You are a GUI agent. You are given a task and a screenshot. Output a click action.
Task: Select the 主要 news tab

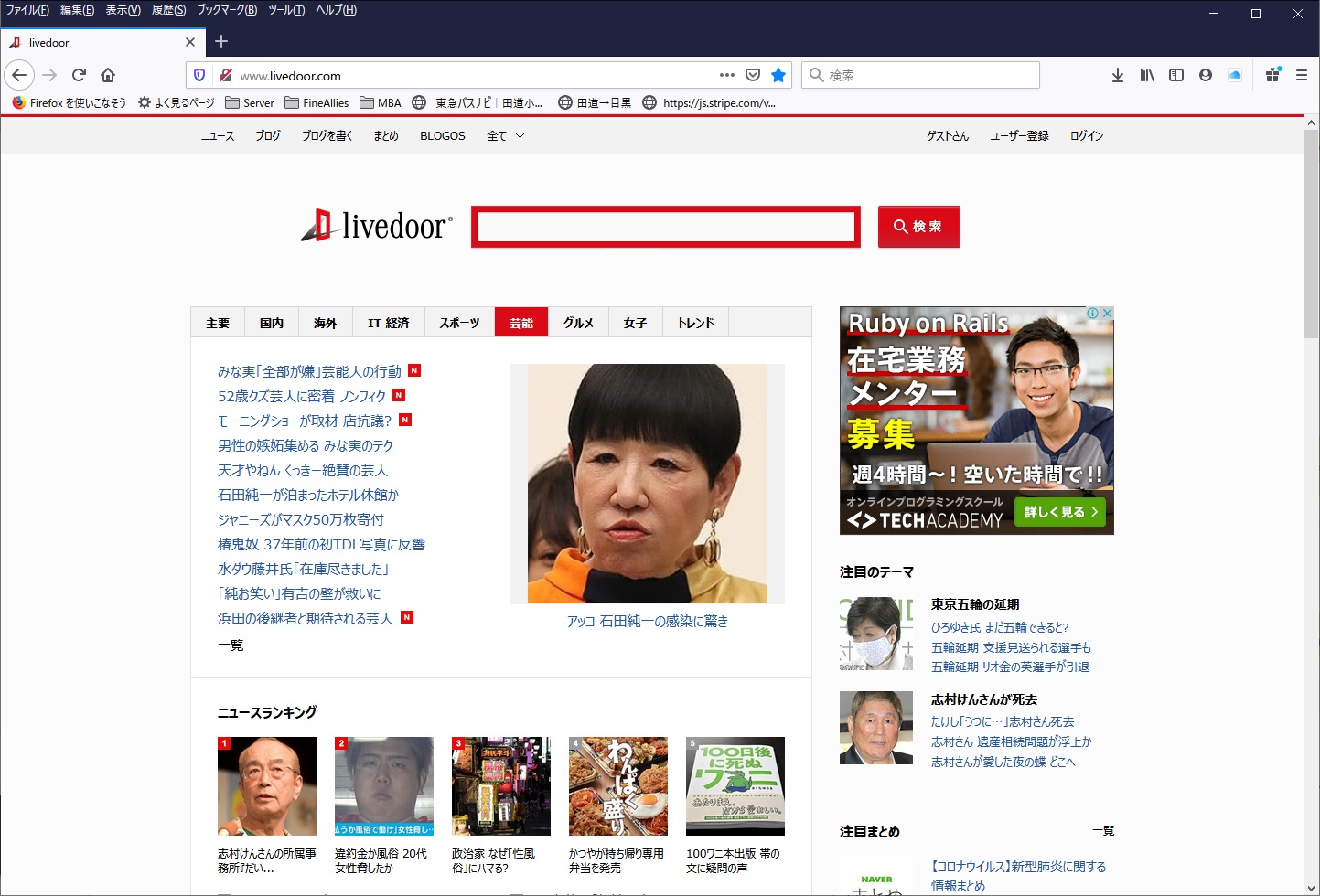coord(218,323)
